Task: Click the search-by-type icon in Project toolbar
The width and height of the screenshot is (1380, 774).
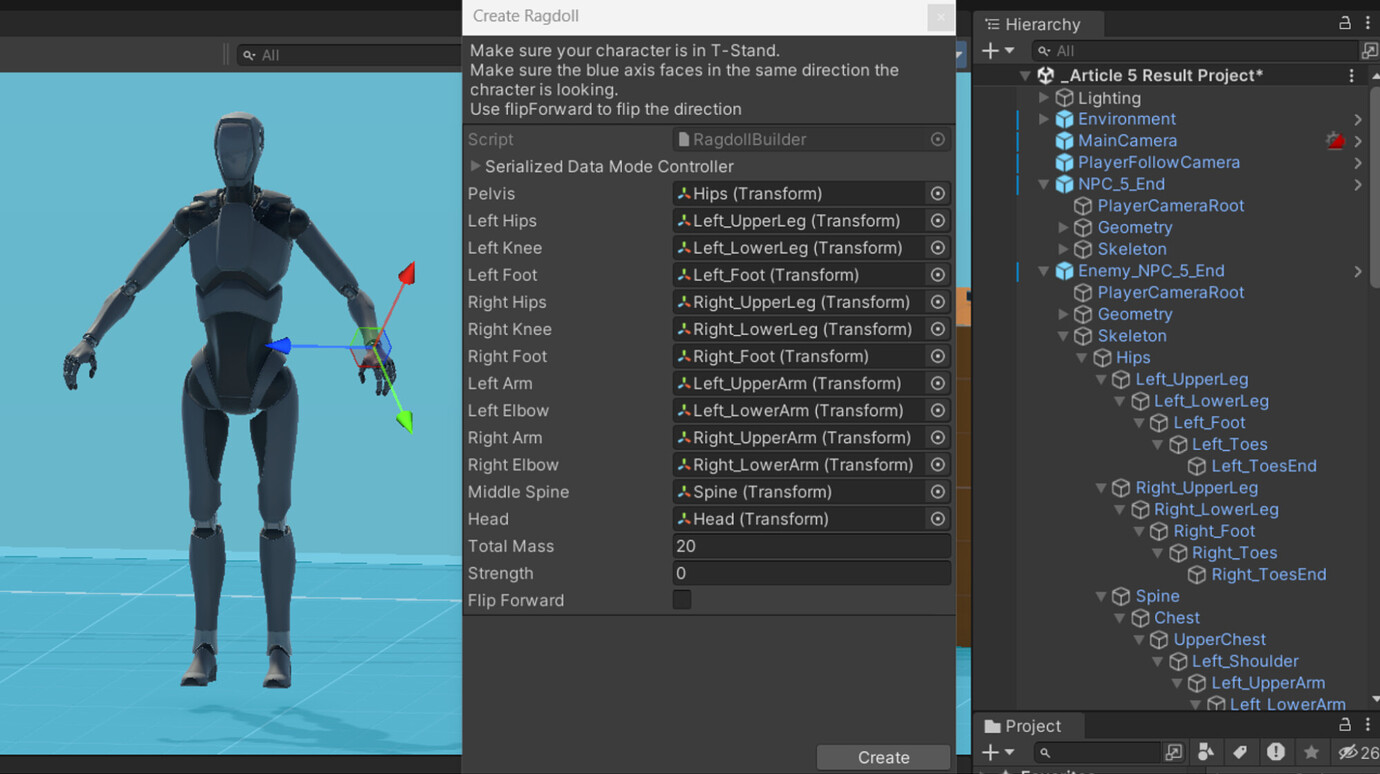Action: (1205, 752)
